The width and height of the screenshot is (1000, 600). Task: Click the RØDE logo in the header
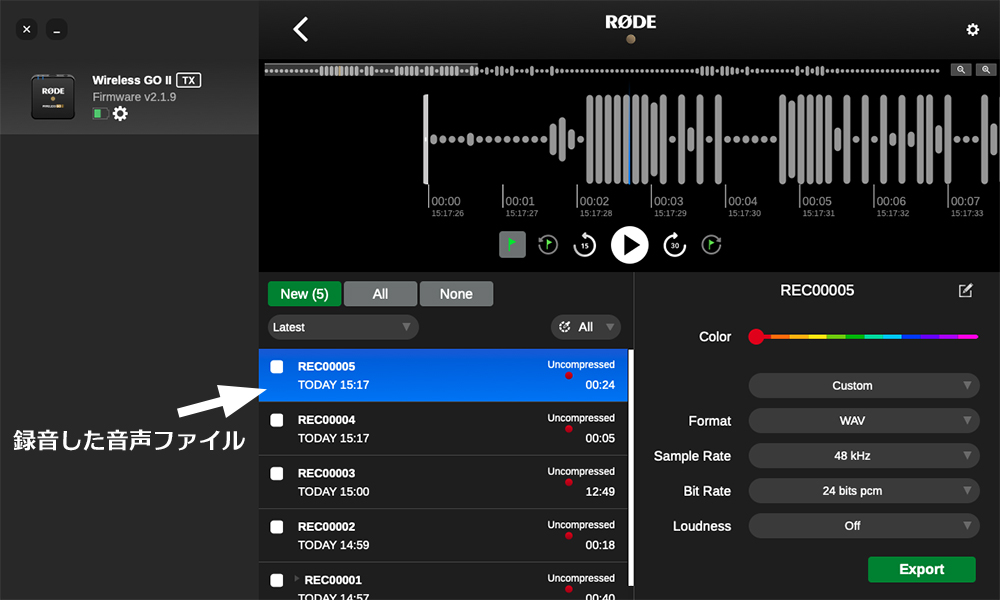pyautogui.click(x=630, y=22)
